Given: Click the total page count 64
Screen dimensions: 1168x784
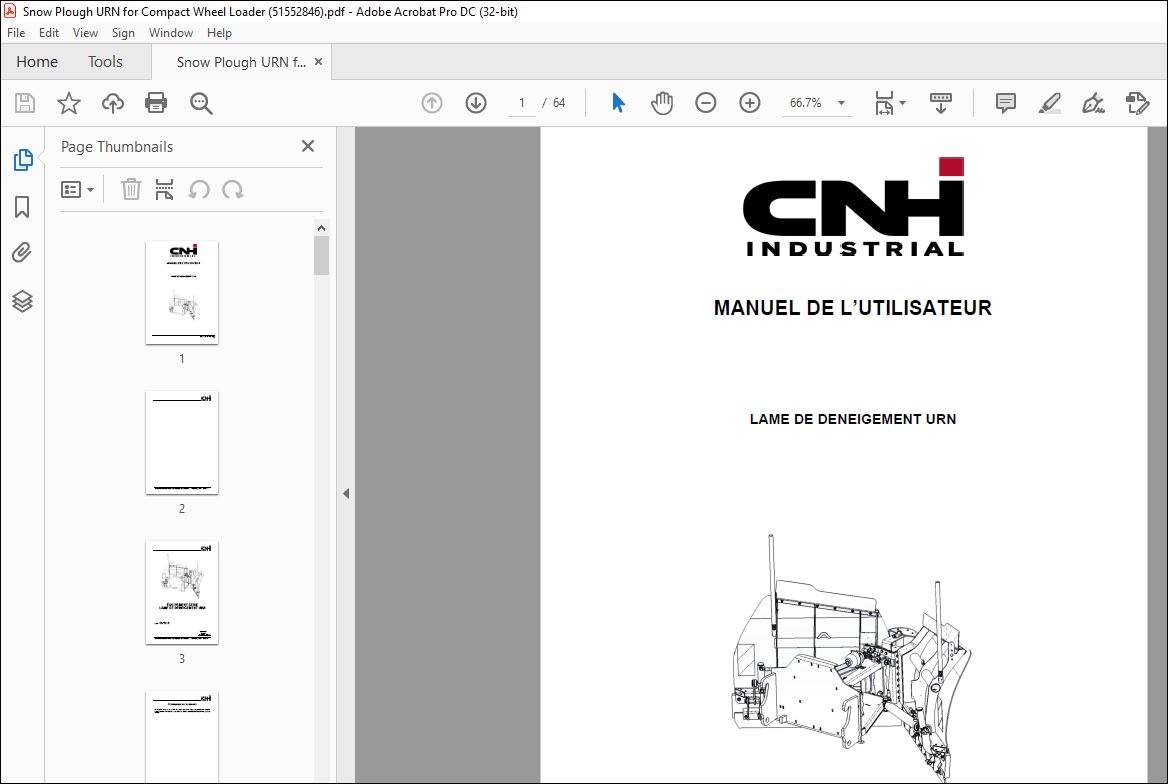Looking at the screenshot, I should tap(559, 103).
